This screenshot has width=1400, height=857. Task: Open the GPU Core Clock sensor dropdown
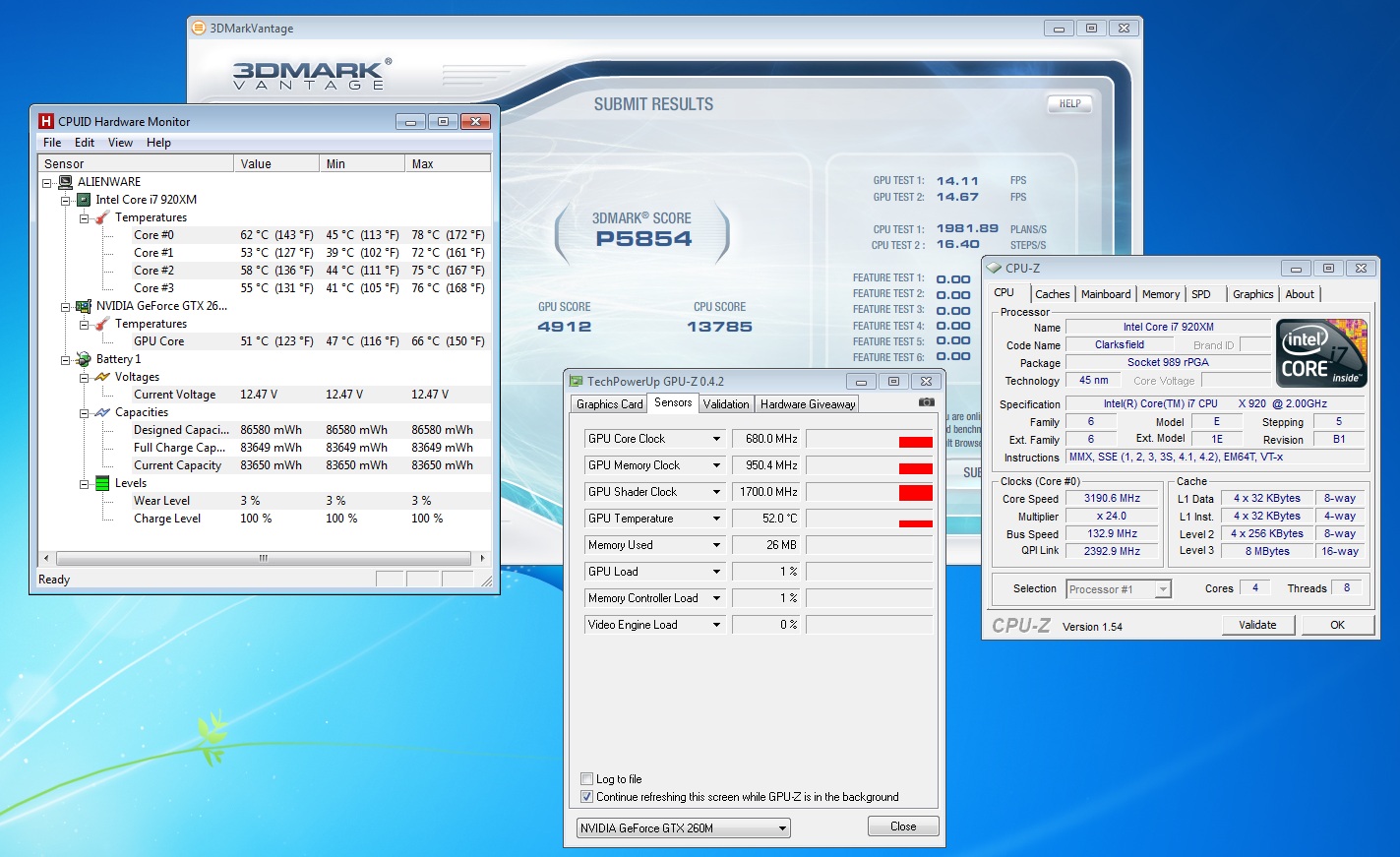(716, 439)
